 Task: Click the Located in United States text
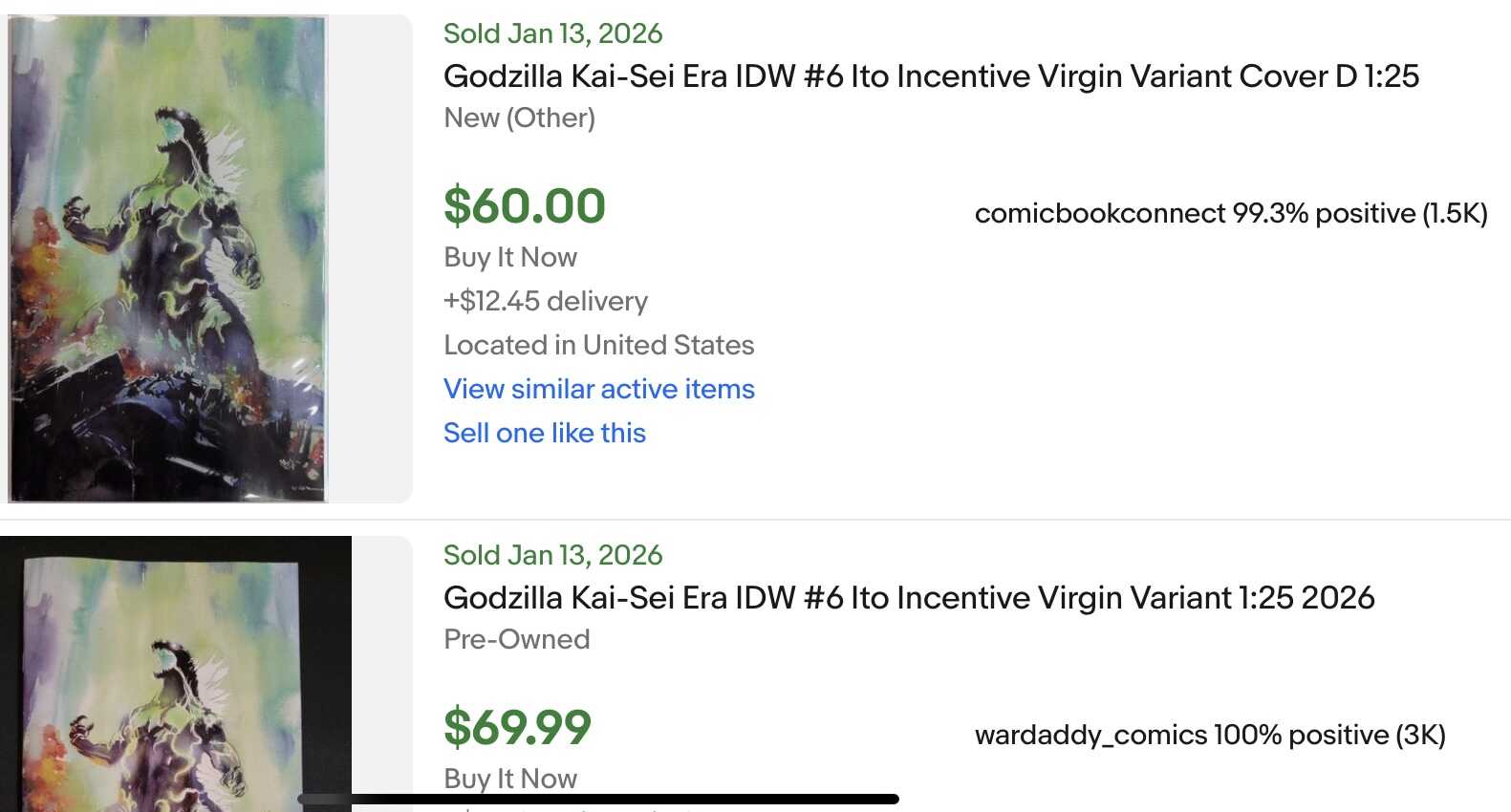[599, 345]
